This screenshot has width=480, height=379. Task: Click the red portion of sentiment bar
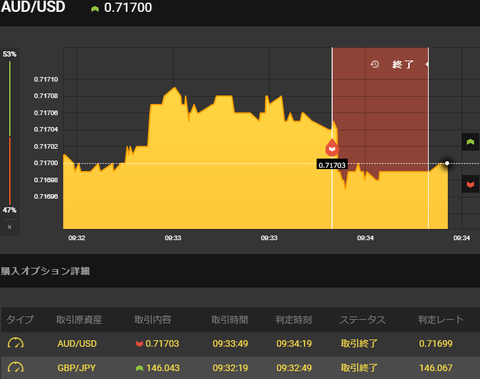click(x=10, y=171)
